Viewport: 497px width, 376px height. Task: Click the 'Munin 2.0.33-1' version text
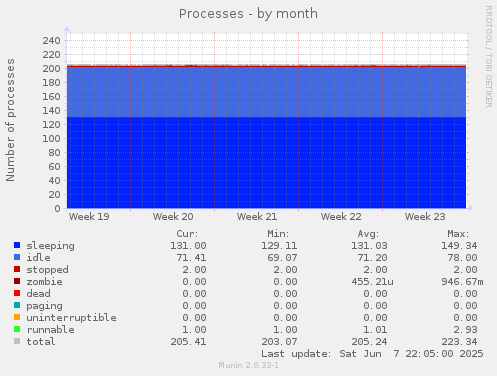tap(249, 365)
